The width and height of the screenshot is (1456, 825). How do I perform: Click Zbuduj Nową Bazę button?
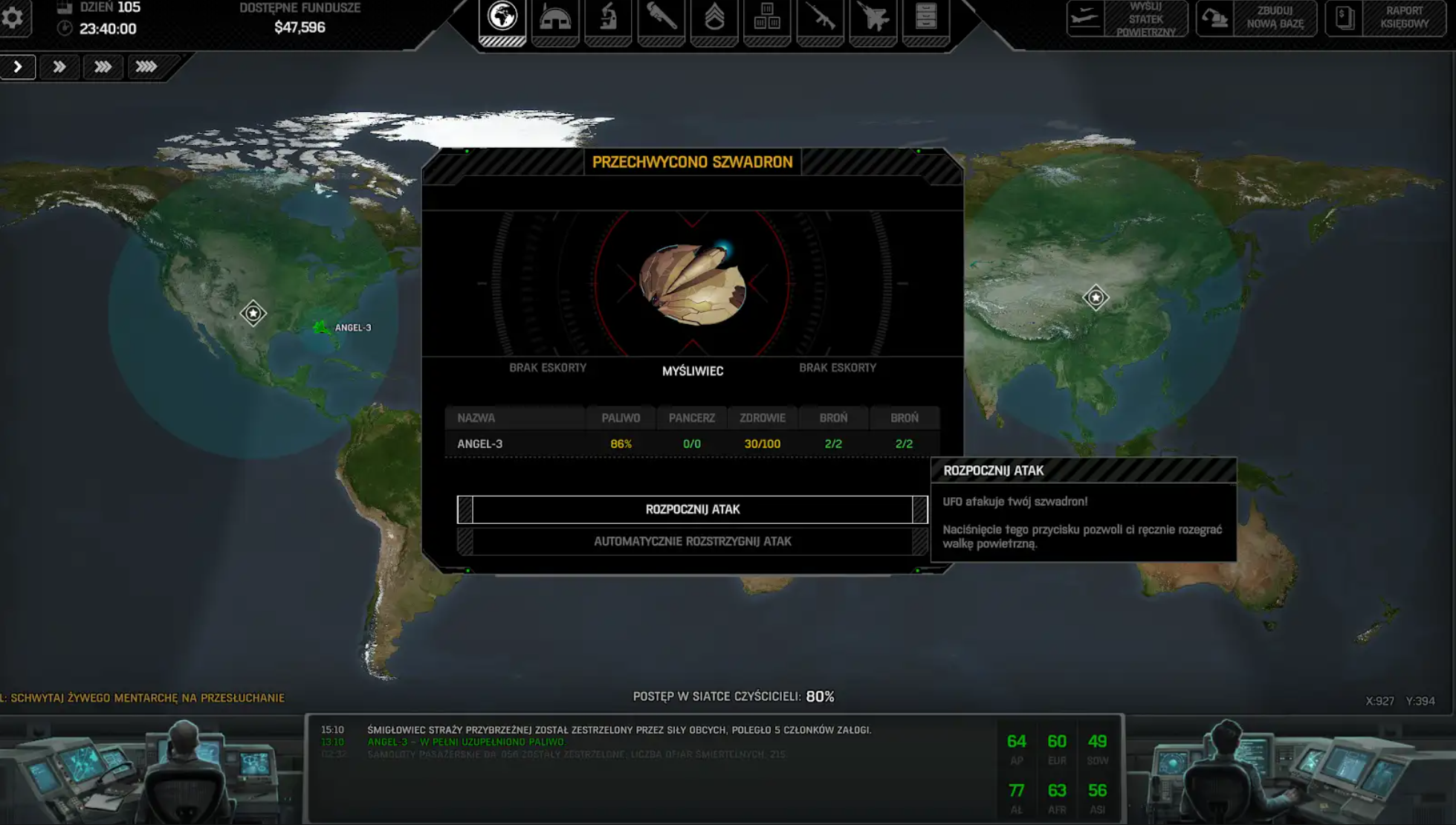pyautogui.click(x=1256, y=19)
